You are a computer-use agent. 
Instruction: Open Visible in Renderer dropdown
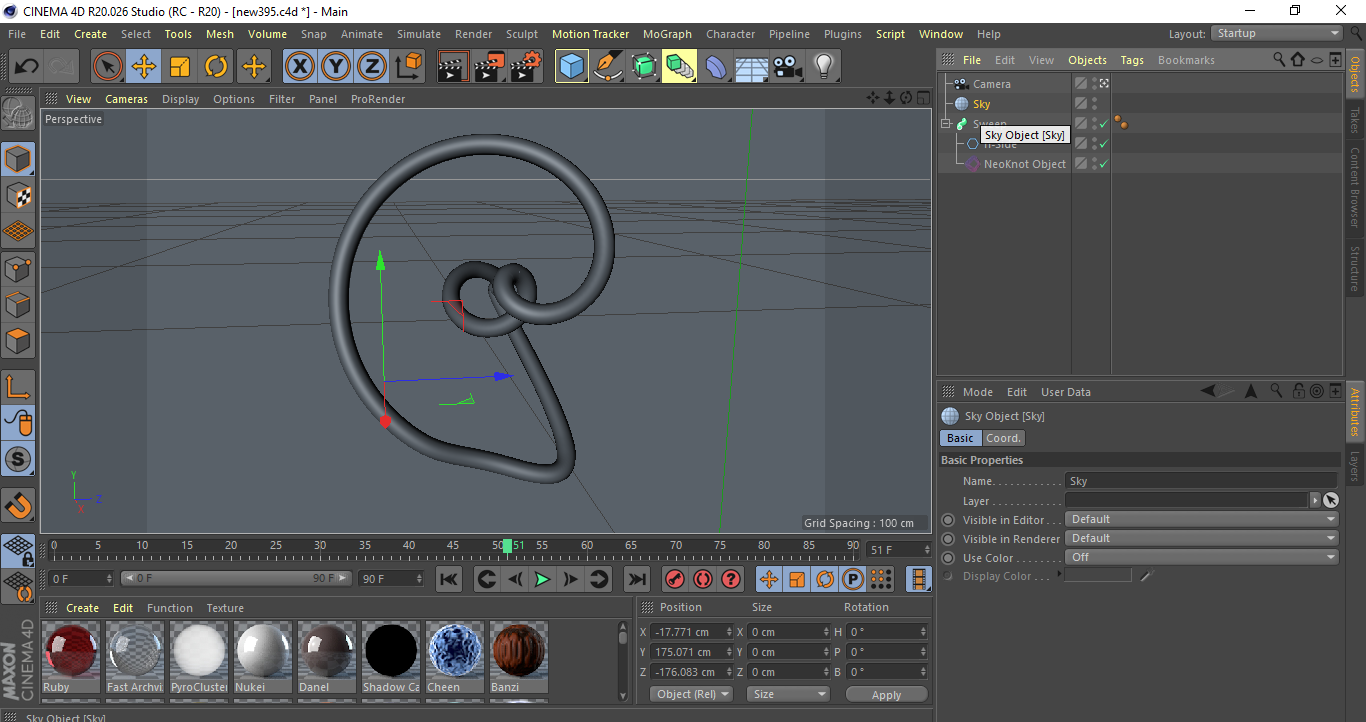click(x=1202, y=538)
